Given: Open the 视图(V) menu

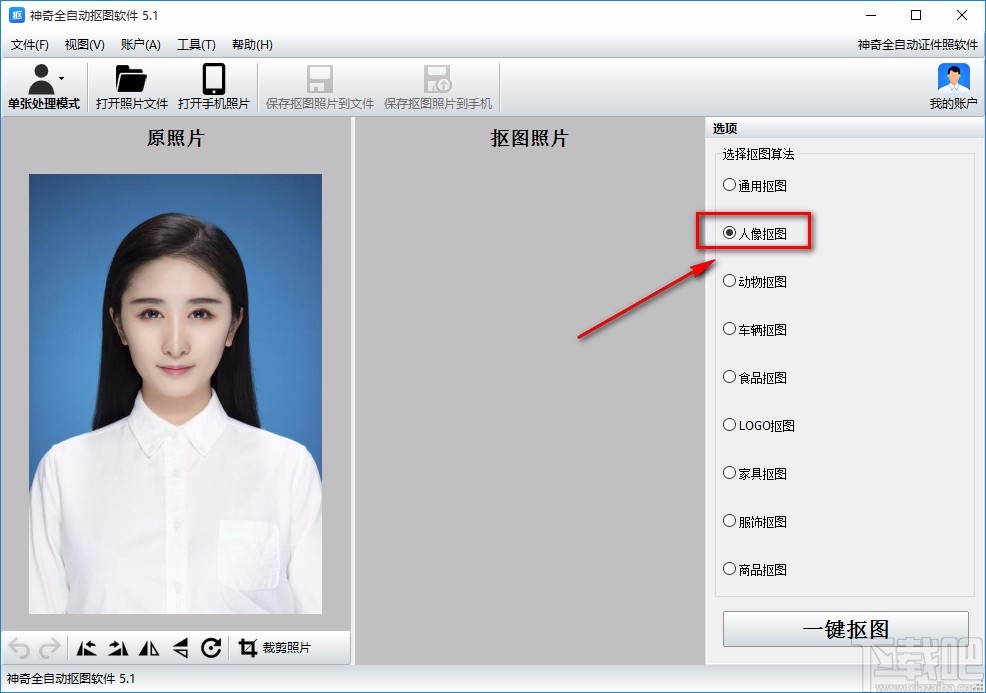Looking at the screenshot, I should click(84, 45).
